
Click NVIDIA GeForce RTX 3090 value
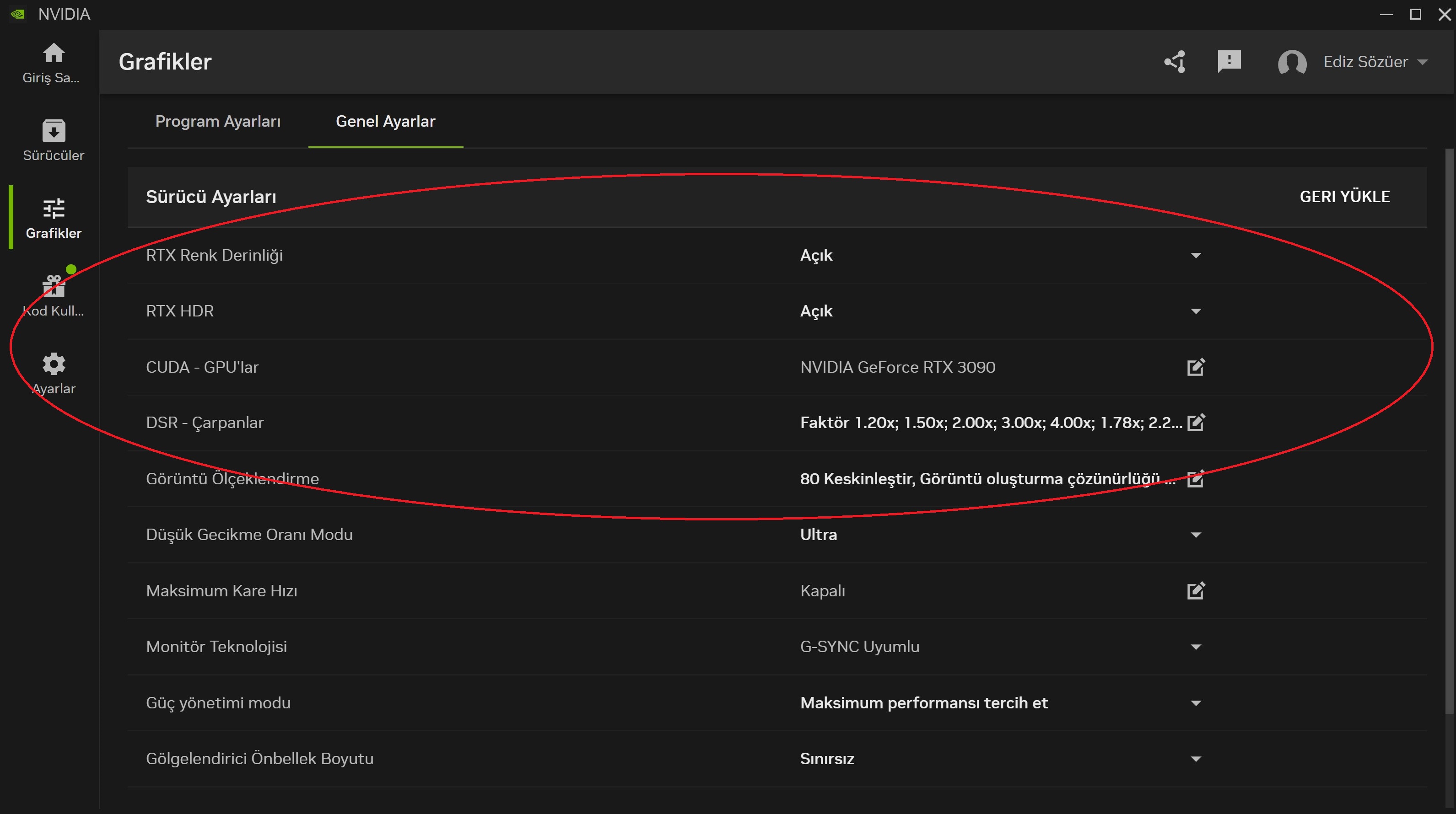pos(898,367)
